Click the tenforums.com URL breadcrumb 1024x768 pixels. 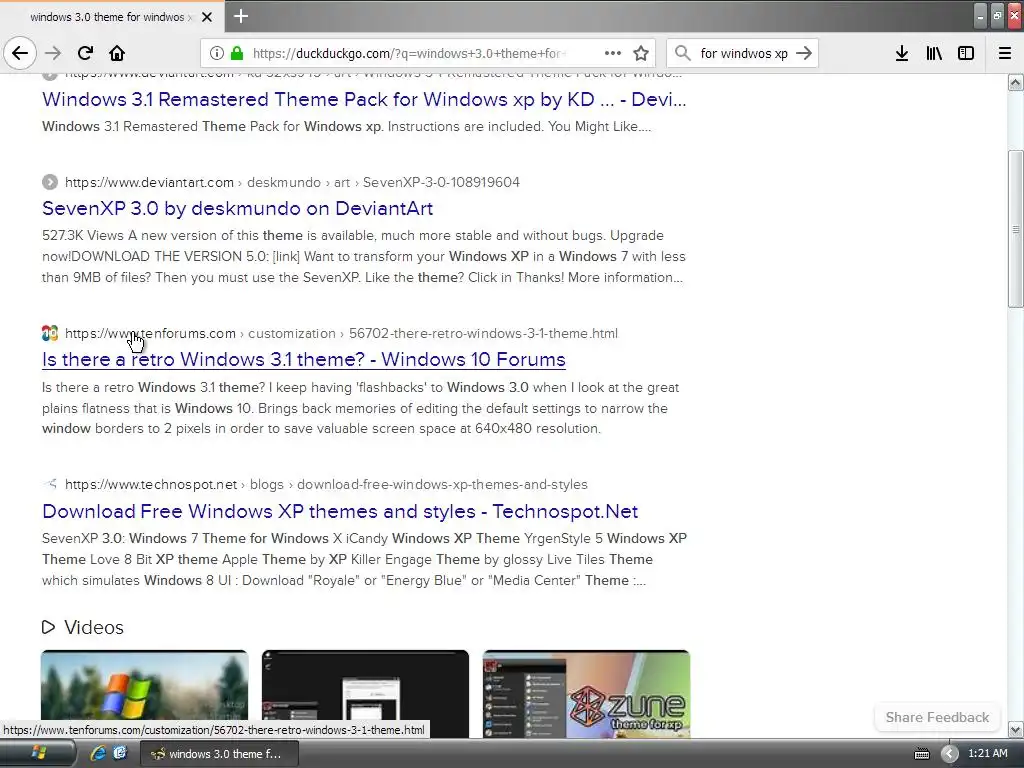coord(341,333)
